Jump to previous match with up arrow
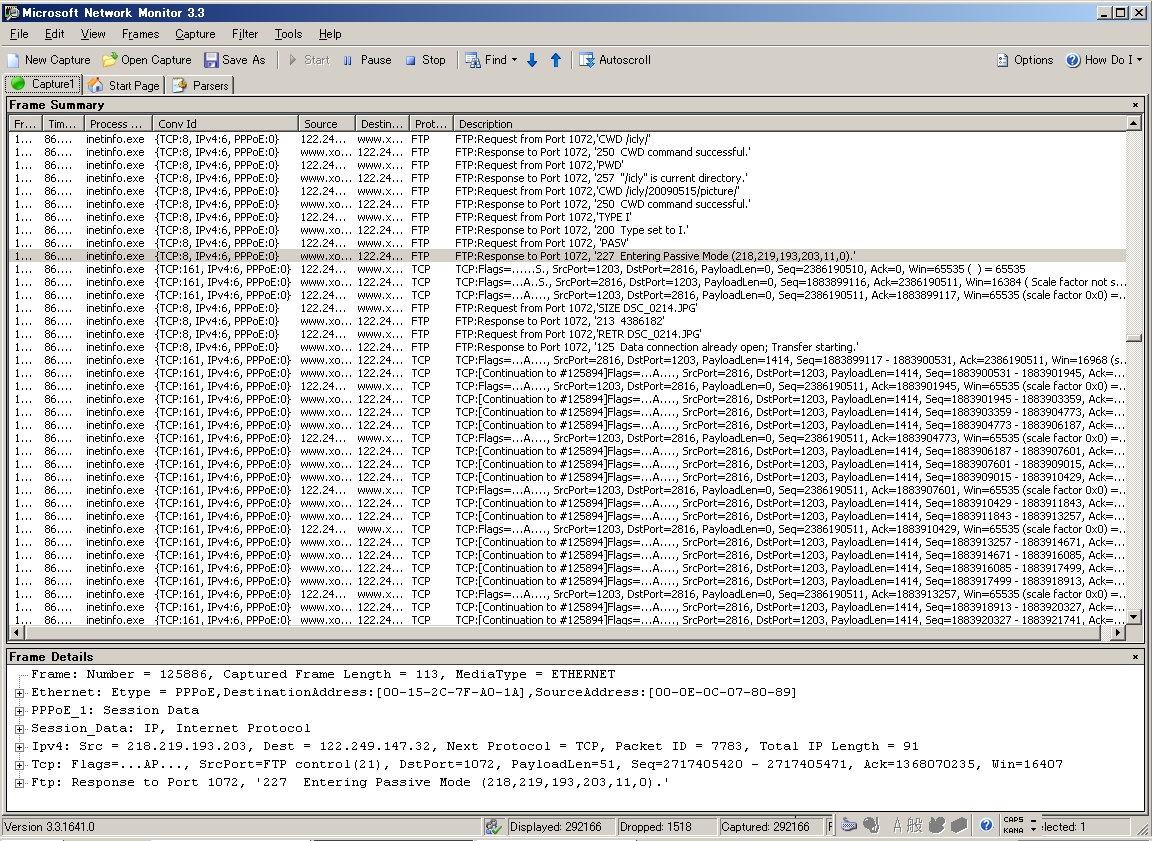 point(556,60)
